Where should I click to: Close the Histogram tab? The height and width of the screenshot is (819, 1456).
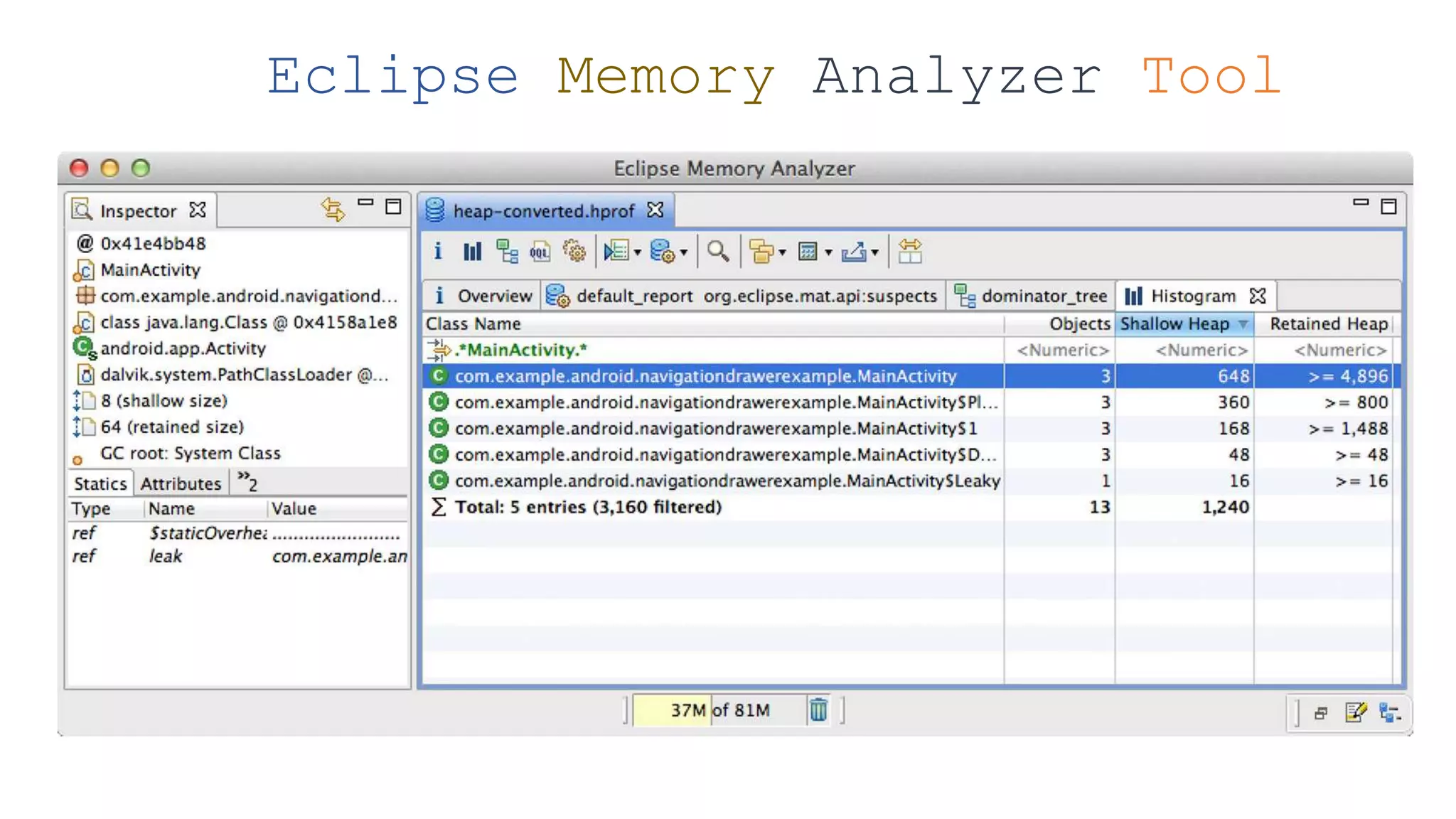pos(1258,296)
